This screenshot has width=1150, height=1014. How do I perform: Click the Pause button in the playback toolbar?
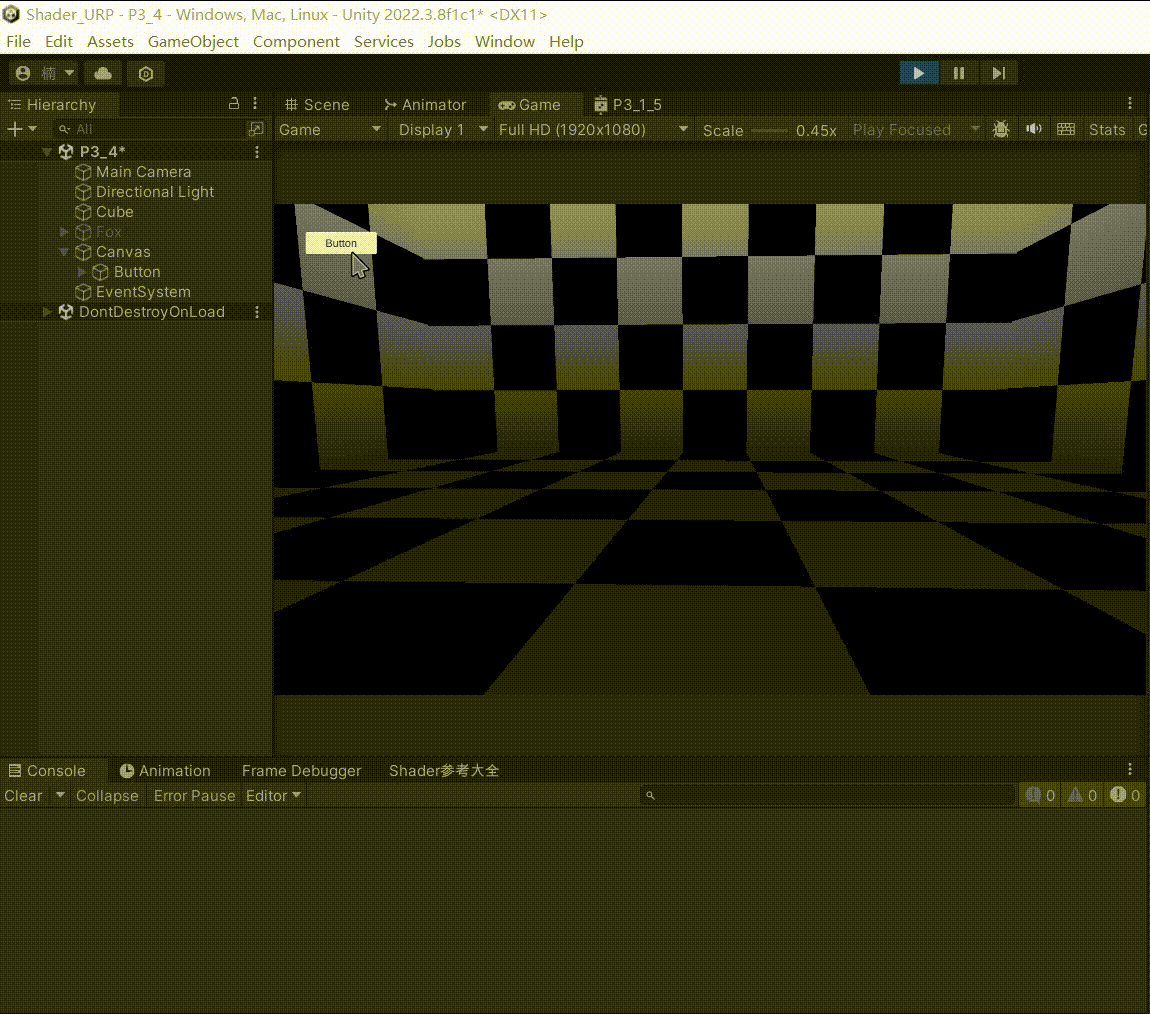(x=957, y=72)
